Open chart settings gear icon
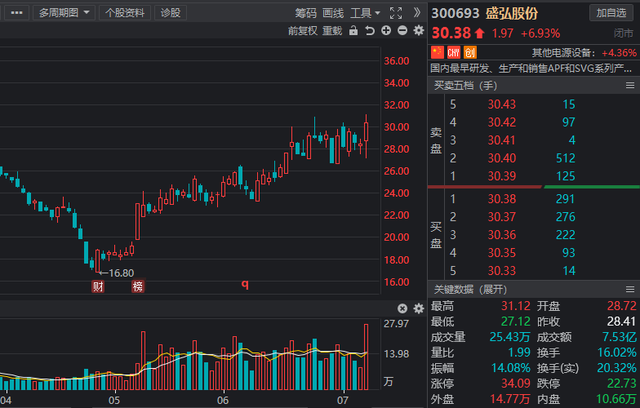 coord(419,31)
